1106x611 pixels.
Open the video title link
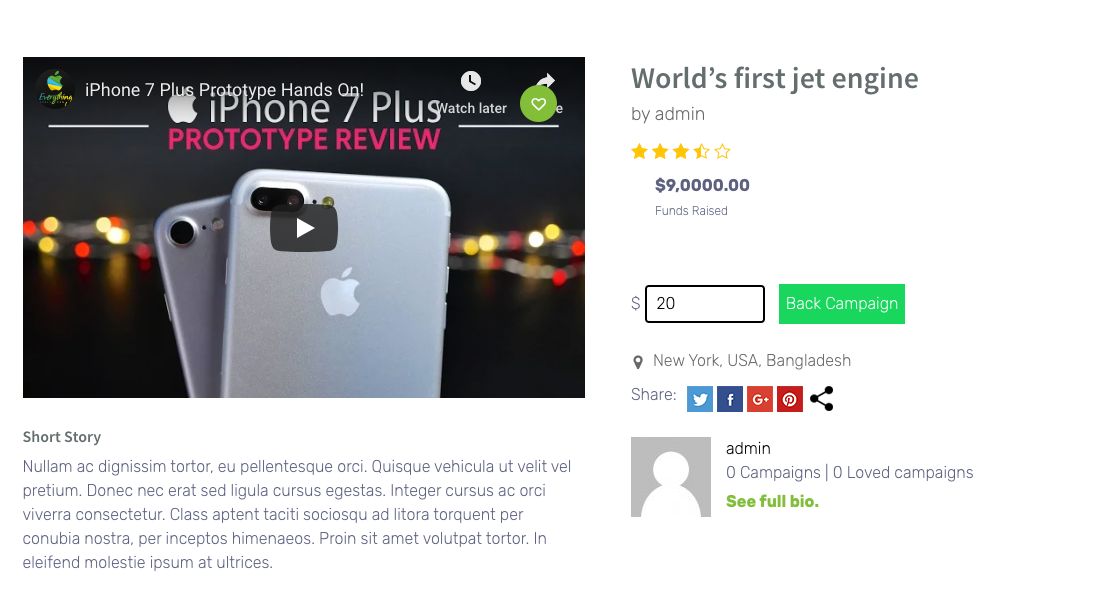[x=224, y=90]
